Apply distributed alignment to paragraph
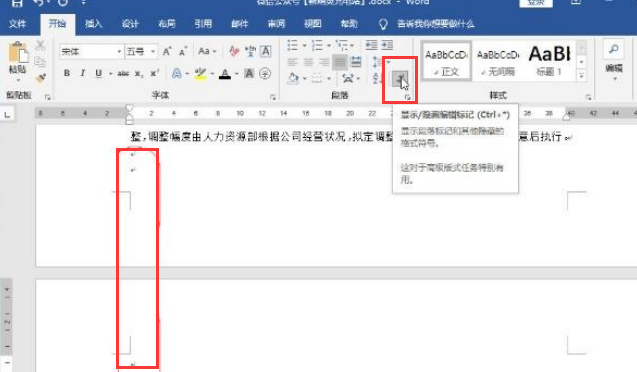 (356, 62)
